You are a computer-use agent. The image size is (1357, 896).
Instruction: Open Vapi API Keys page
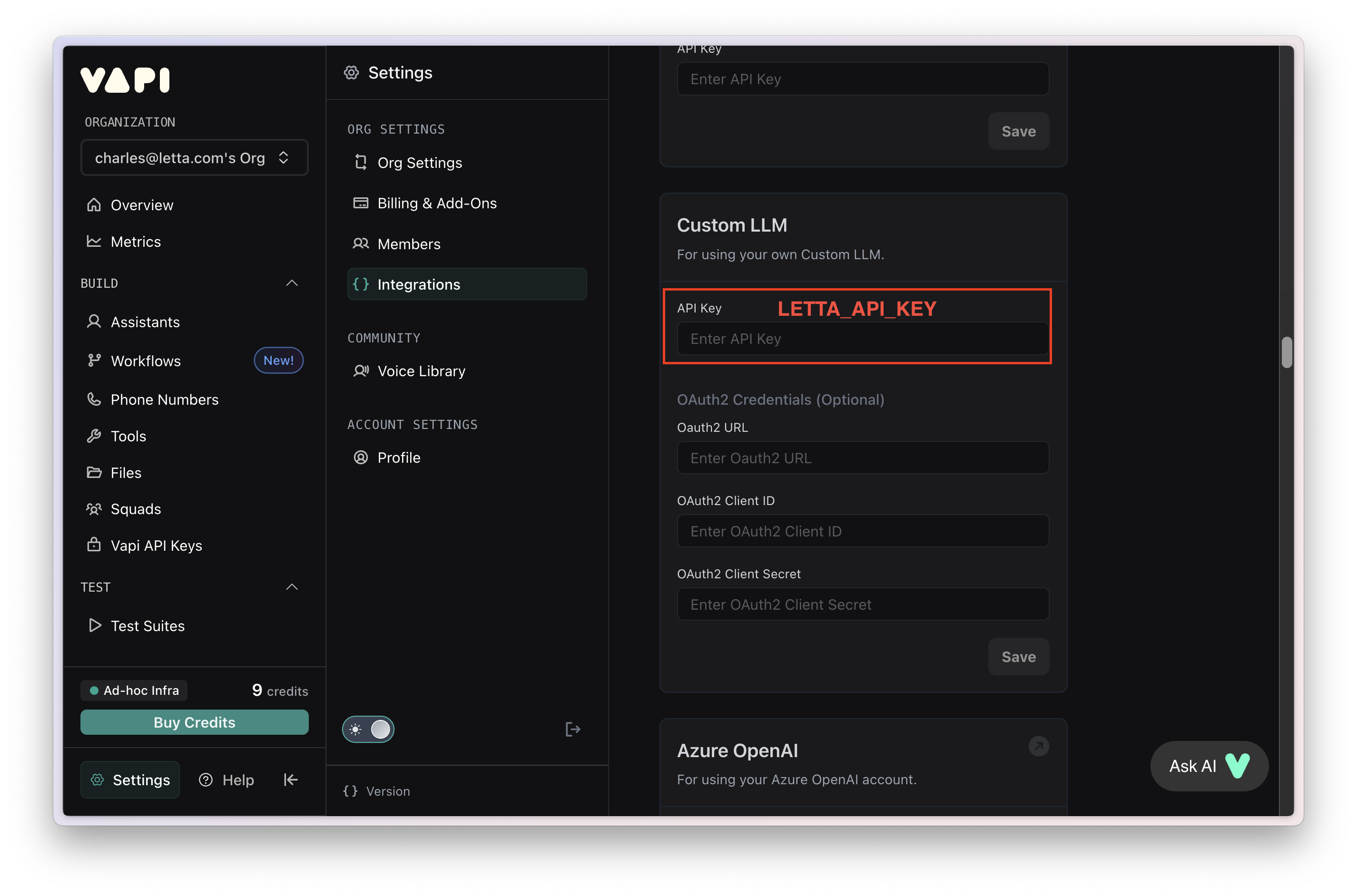pyautogui.click(x=156, y=545)
